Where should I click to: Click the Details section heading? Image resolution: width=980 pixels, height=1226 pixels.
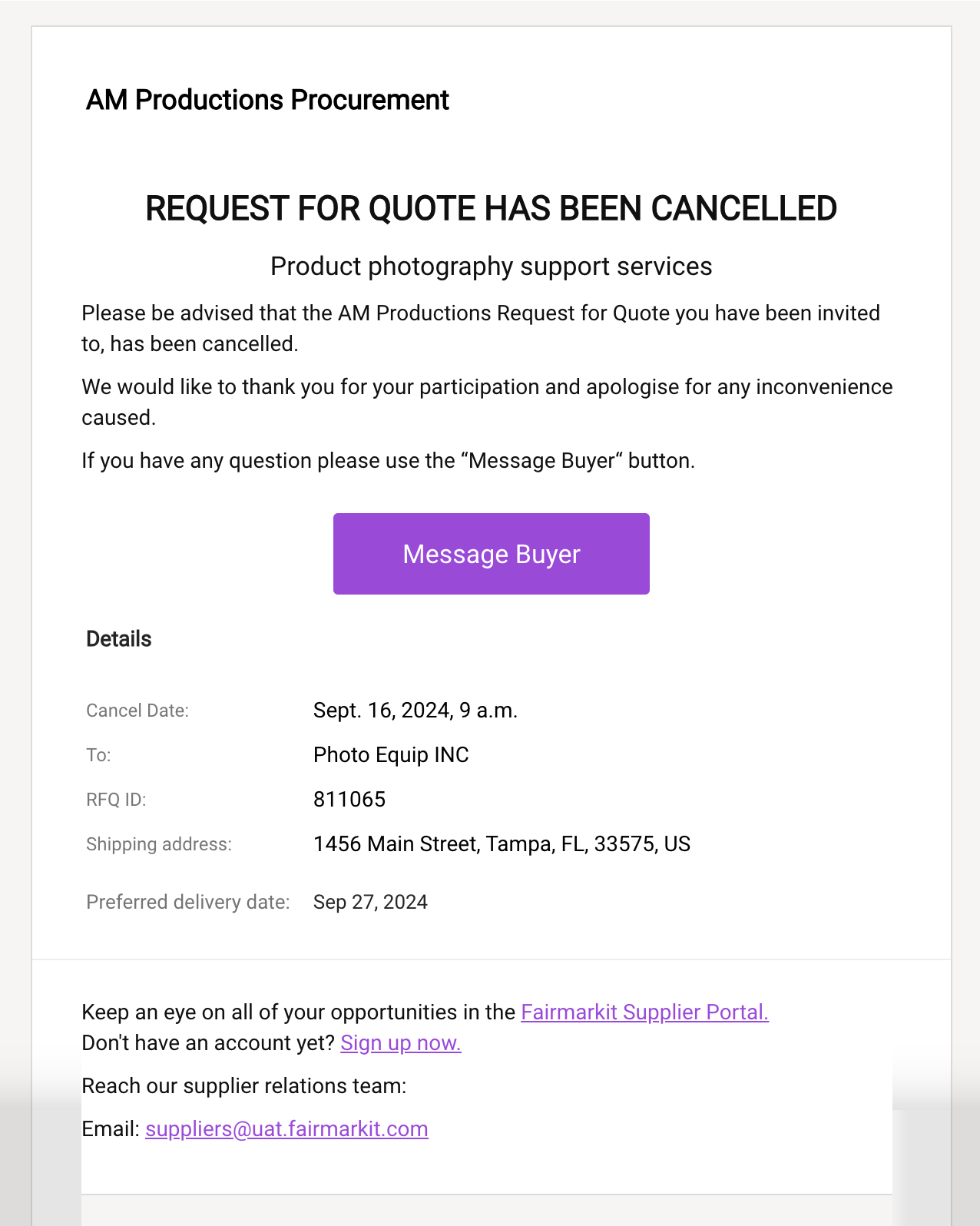(118, 638)
